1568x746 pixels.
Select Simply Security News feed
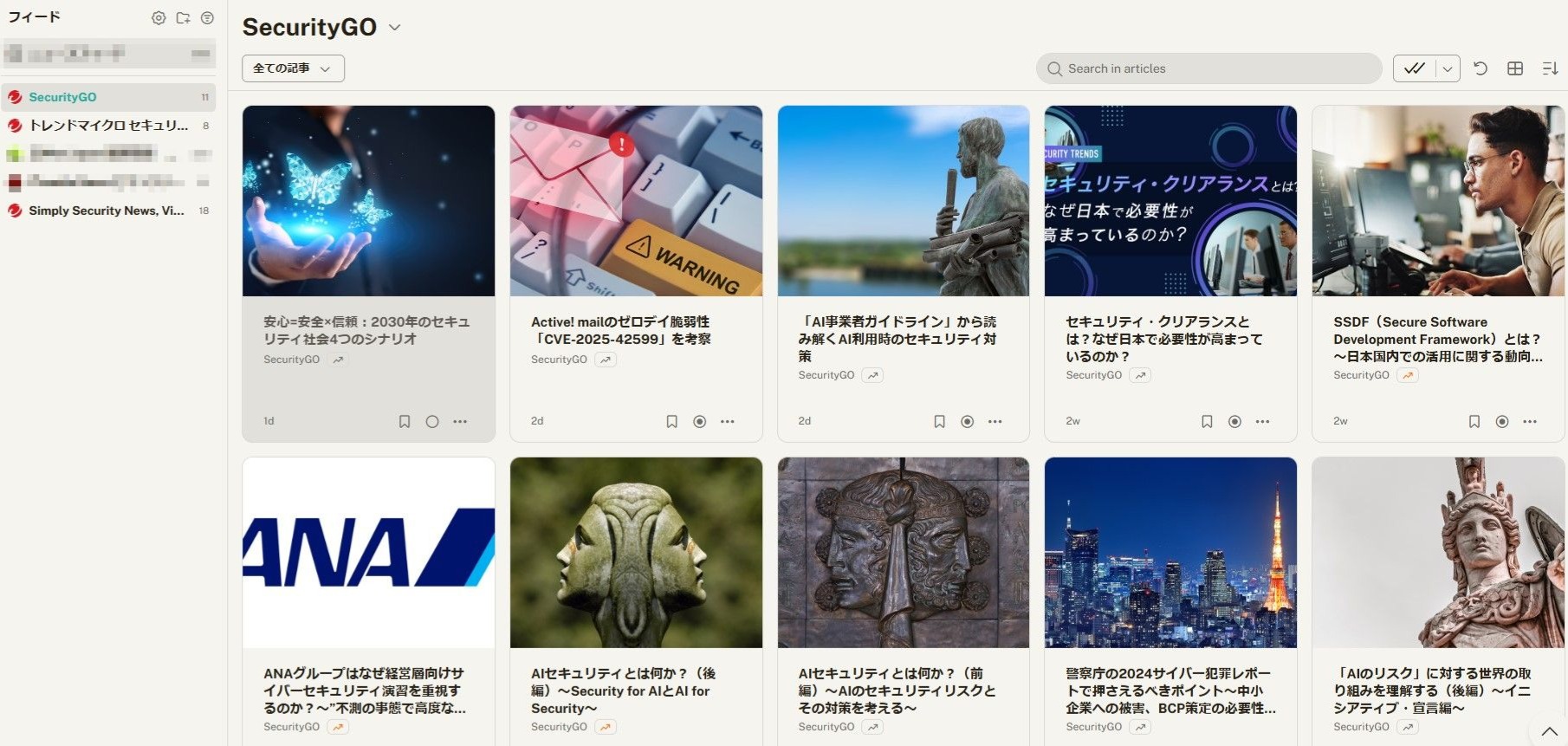click(x=106, y=211)
